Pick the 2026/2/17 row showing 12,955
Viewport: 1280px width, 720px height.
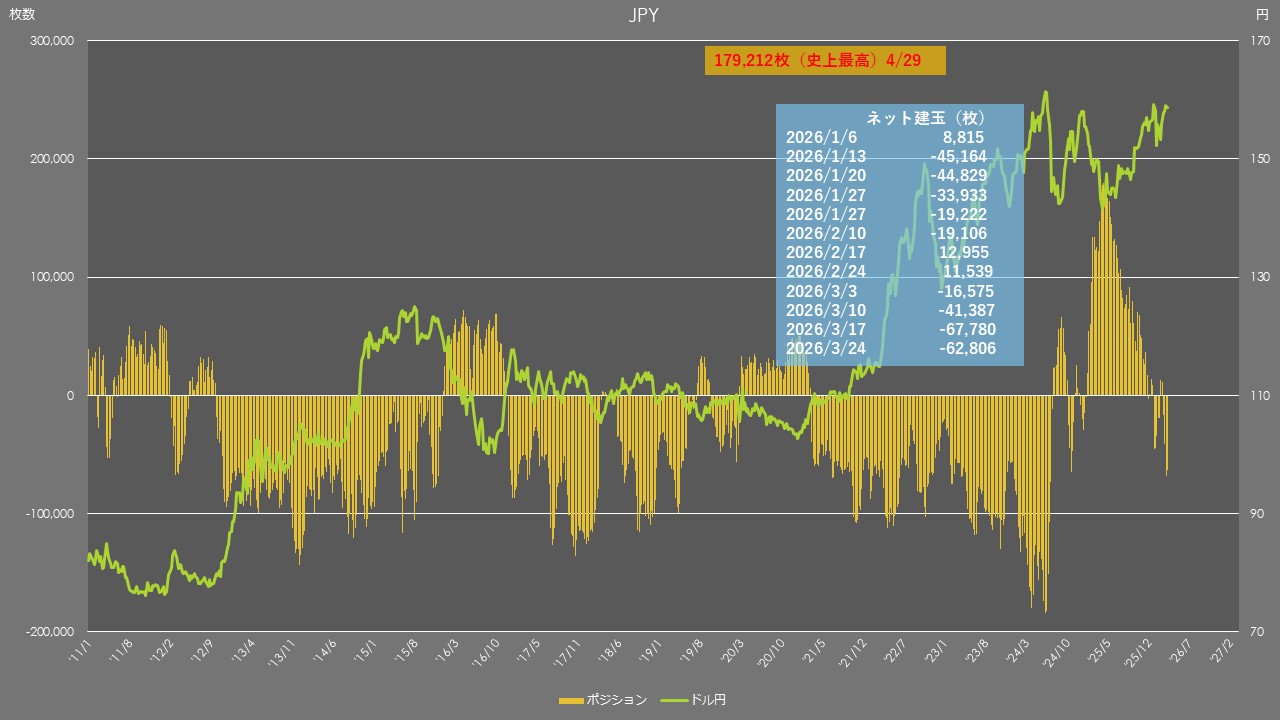tap(899, 252)
